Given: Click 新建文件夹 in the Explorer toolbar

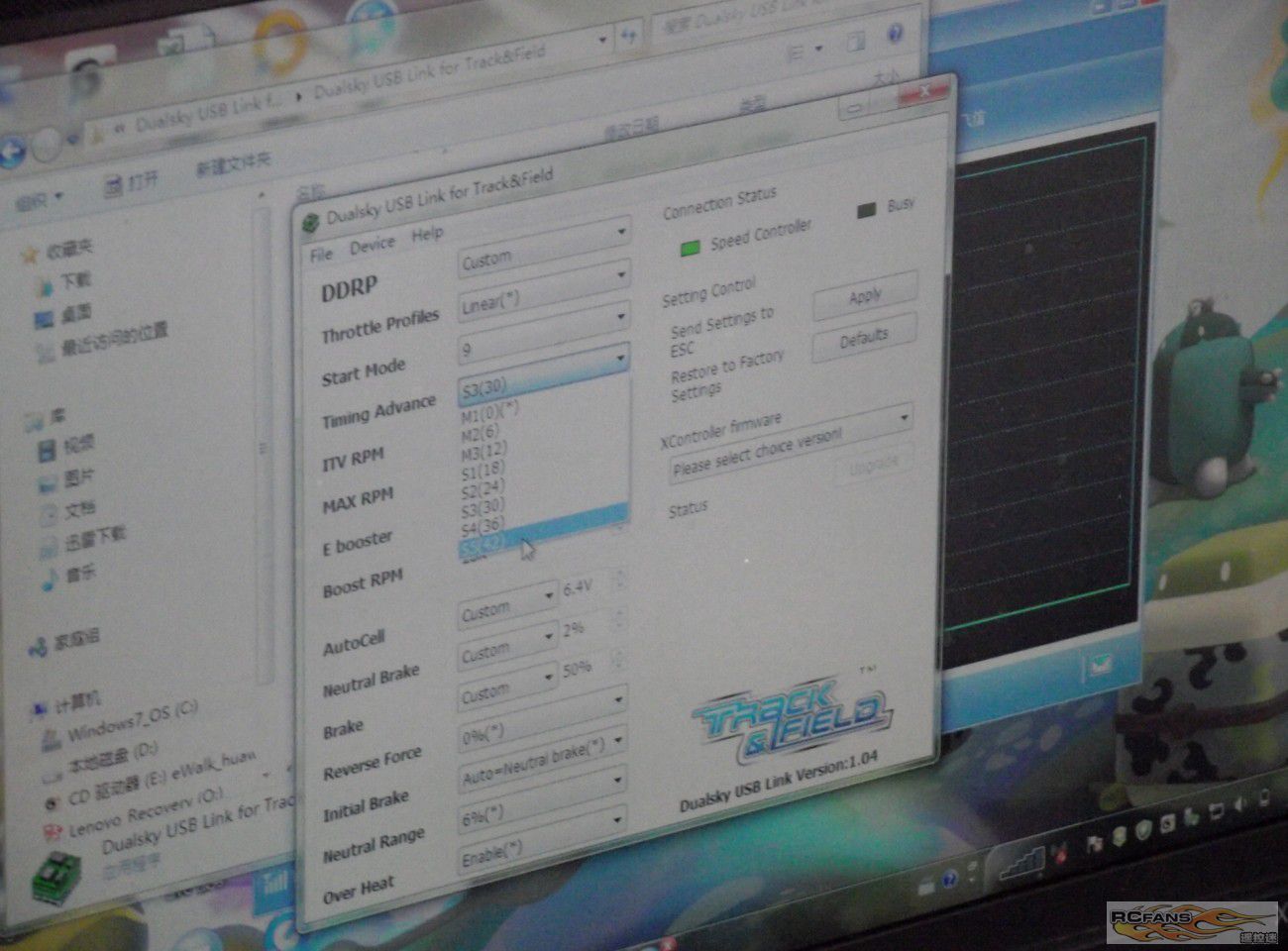Looking at the screenshot, I should coord(232,164).
